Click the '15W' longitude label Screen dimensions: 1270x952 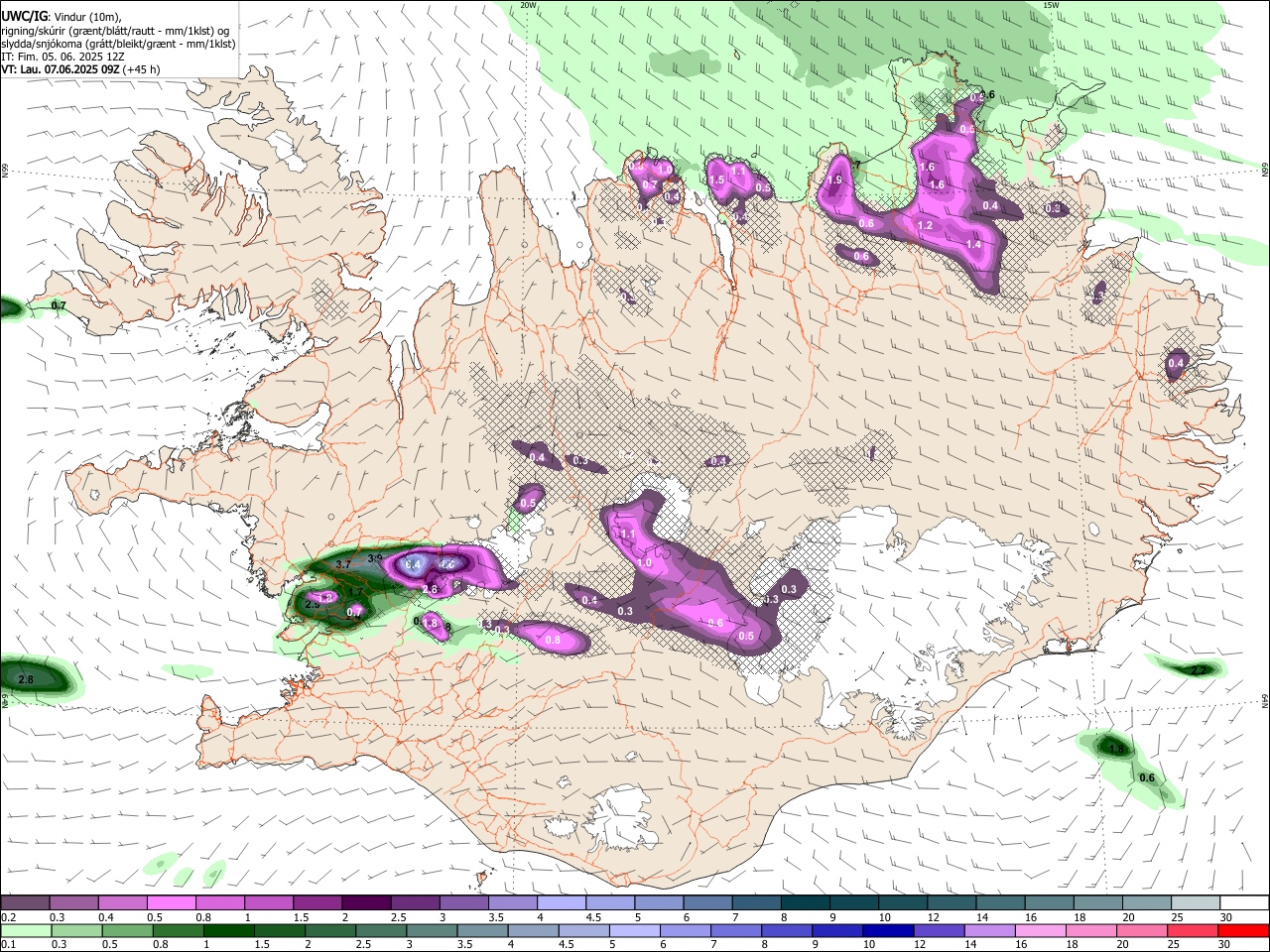tap(1051, 5)
